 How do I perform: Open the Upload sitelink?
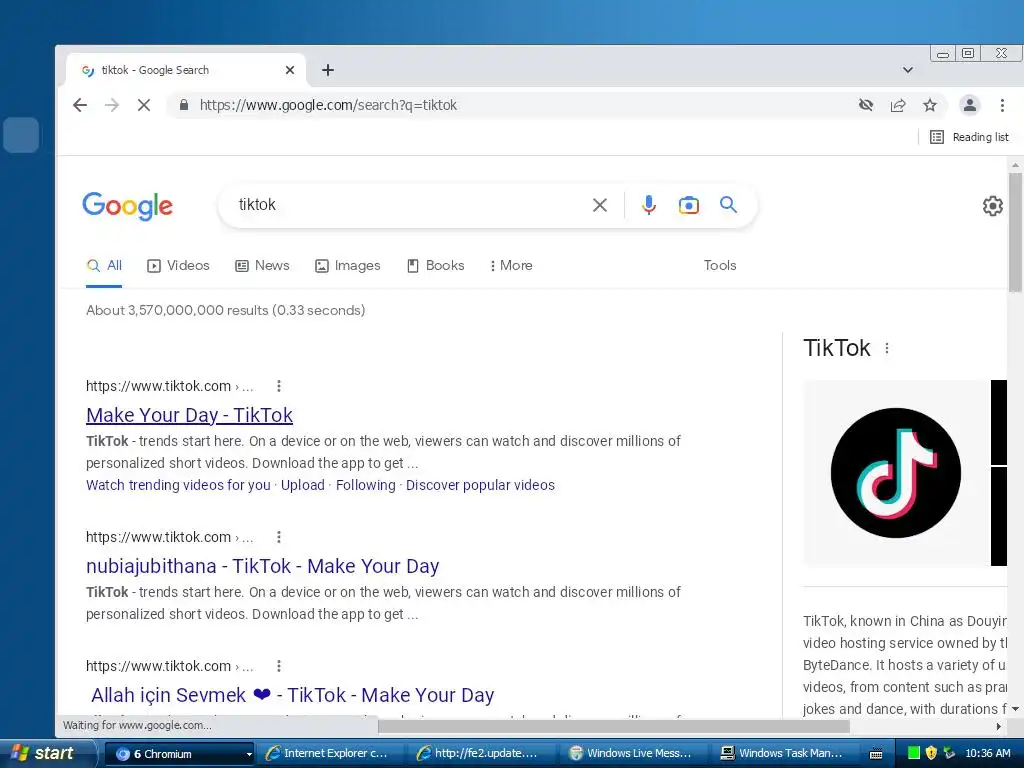pyautogui.click(x=302, y=485)
